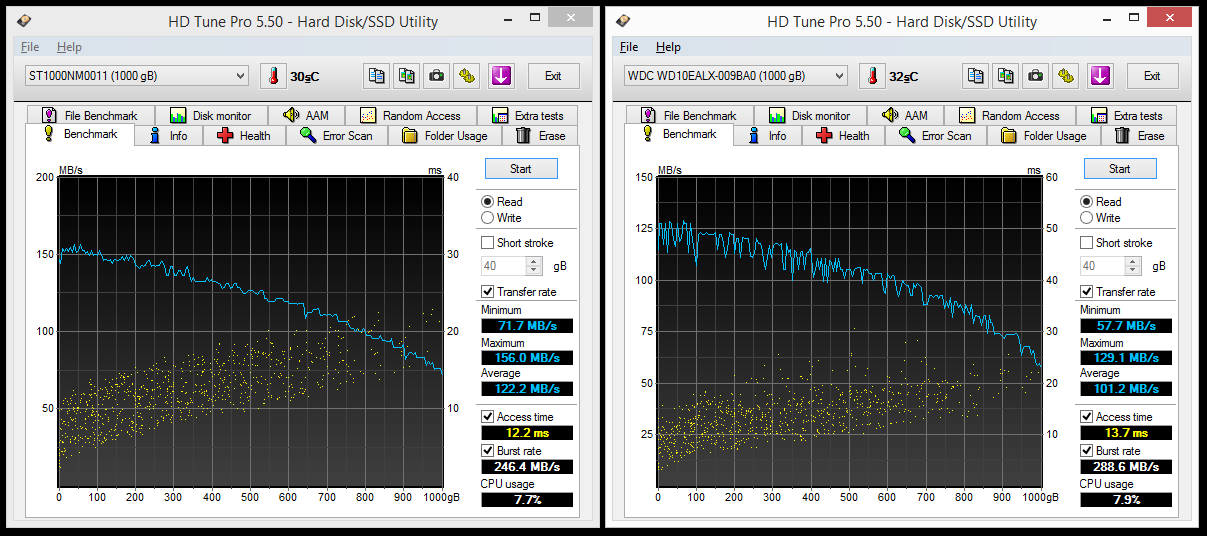
Task: Camera save-screenshot icon in ST1000NM0011 window
Action: pos(436,76)
